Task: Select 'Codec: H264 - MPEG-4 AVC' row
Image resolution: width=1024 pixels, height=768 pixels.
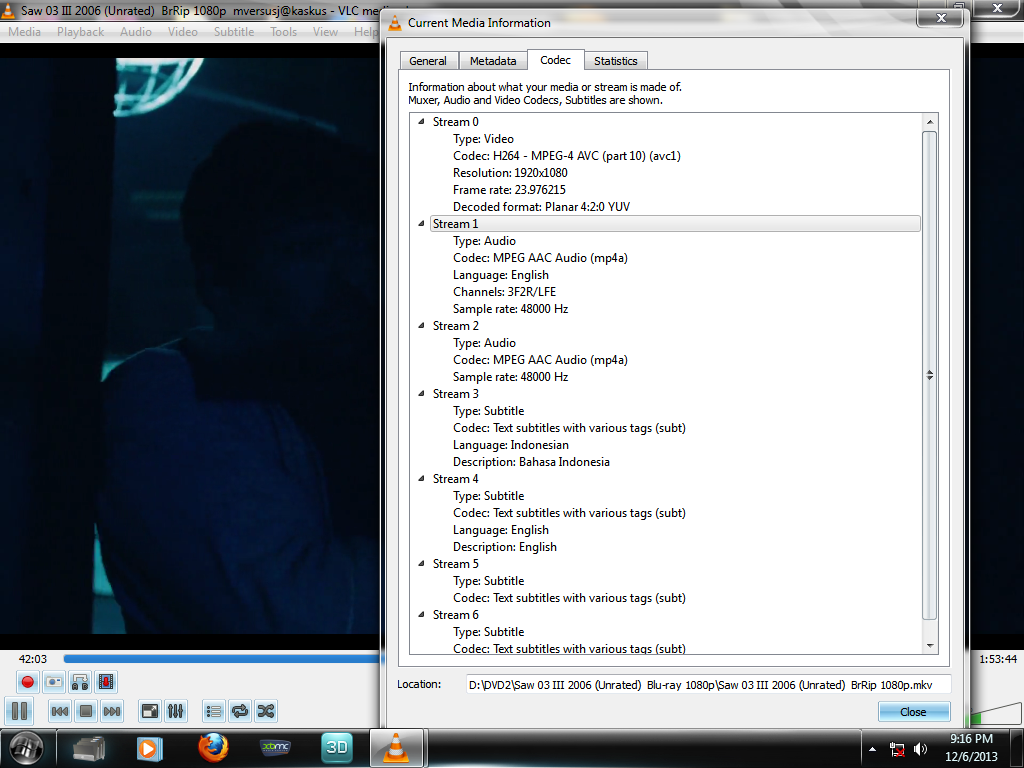Action: 567,156
